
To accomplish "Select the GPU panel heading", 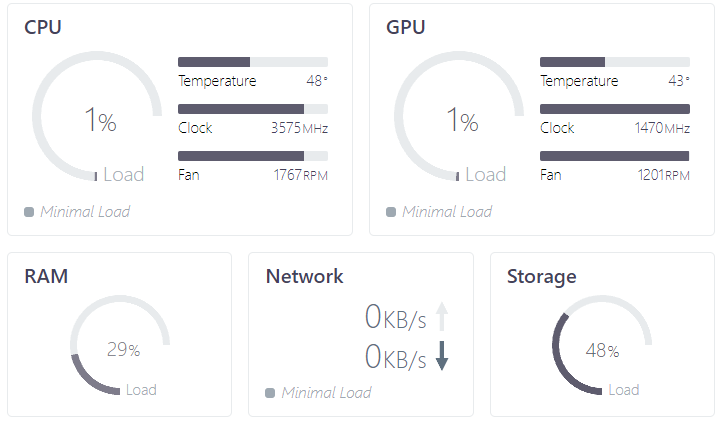I will coord(406,28).
